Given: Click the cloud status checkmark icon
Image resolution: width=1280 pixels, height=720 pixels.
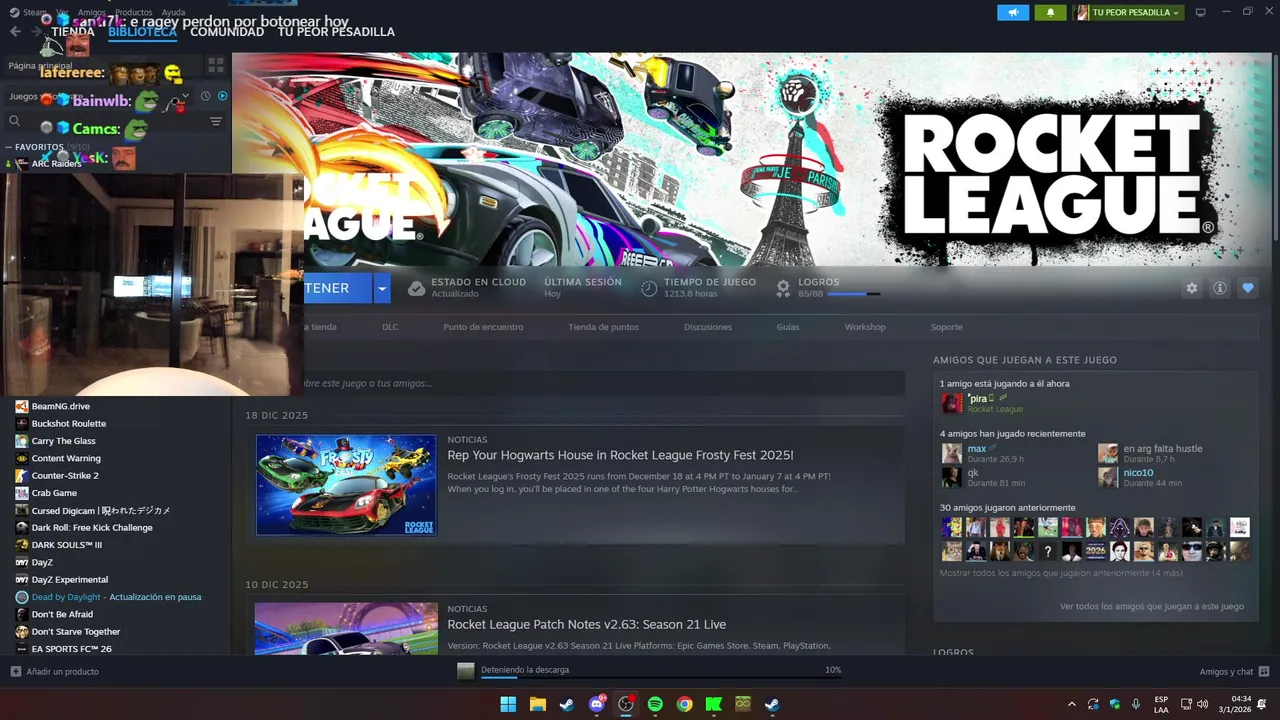Looking at the screenshot, I should pyautogui.click(x=416, y=288).
